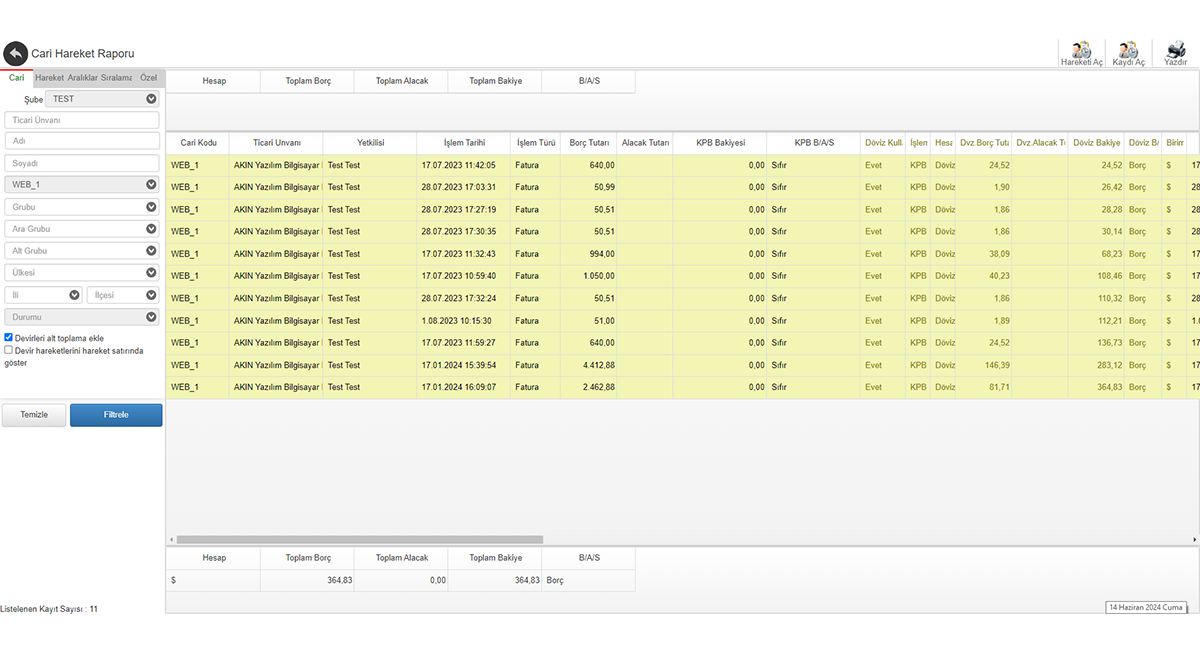Click the Yazdır printer icon

click(1175, 52)
